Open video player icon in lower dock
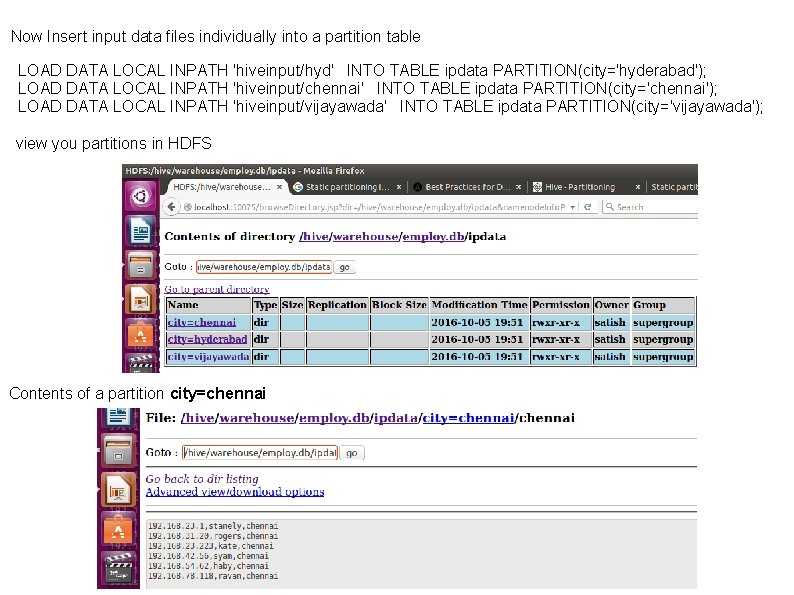This screenshot has height=595, width=794. [118, 569]
